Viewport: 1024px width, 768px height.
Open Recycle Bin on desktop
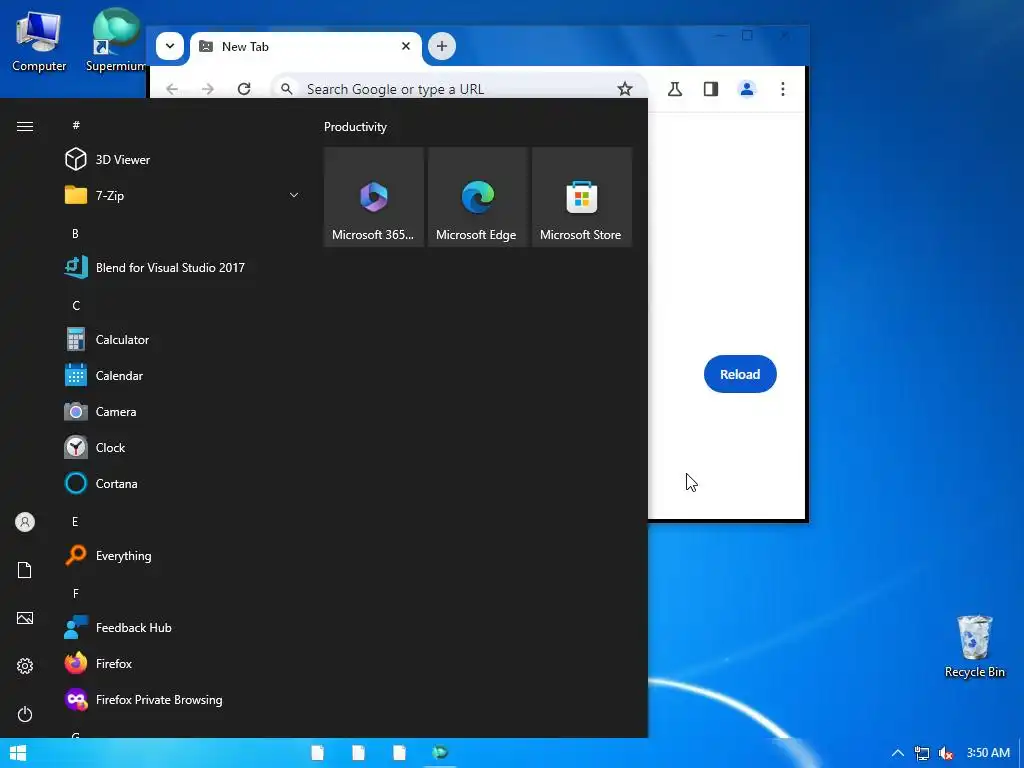coord(974,647)
